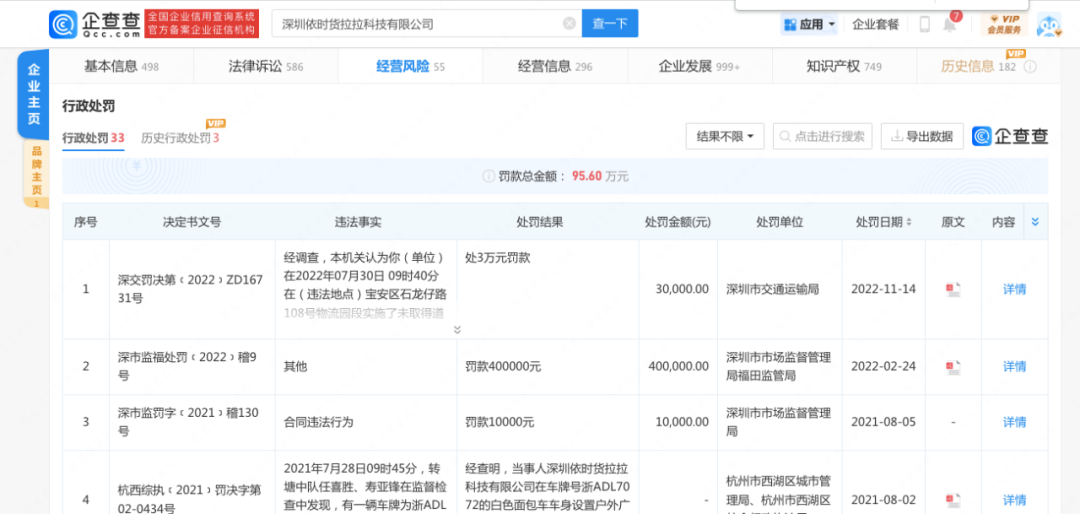This screenshot has height=514, width=1080.
Task: Select the 企业主页 side tab
Action: [x=33, y=94]
